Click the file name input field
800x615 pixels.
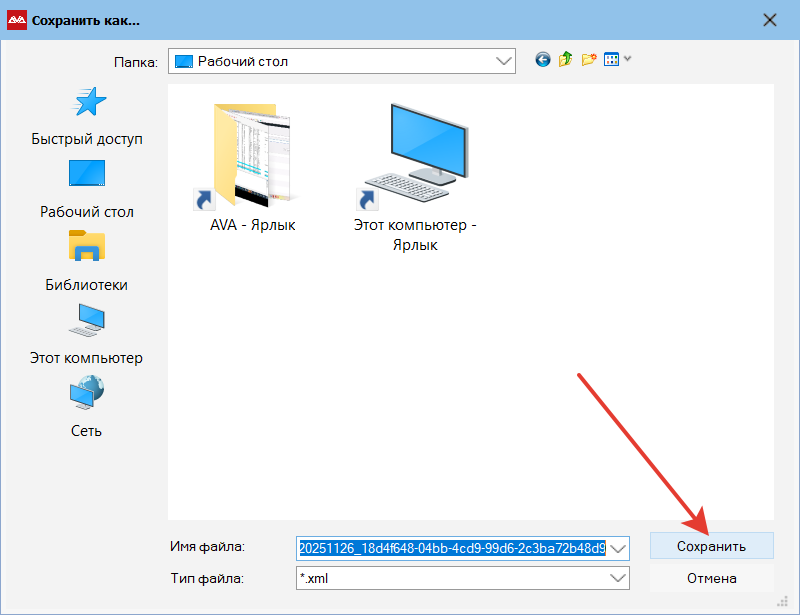click(450, 548)
